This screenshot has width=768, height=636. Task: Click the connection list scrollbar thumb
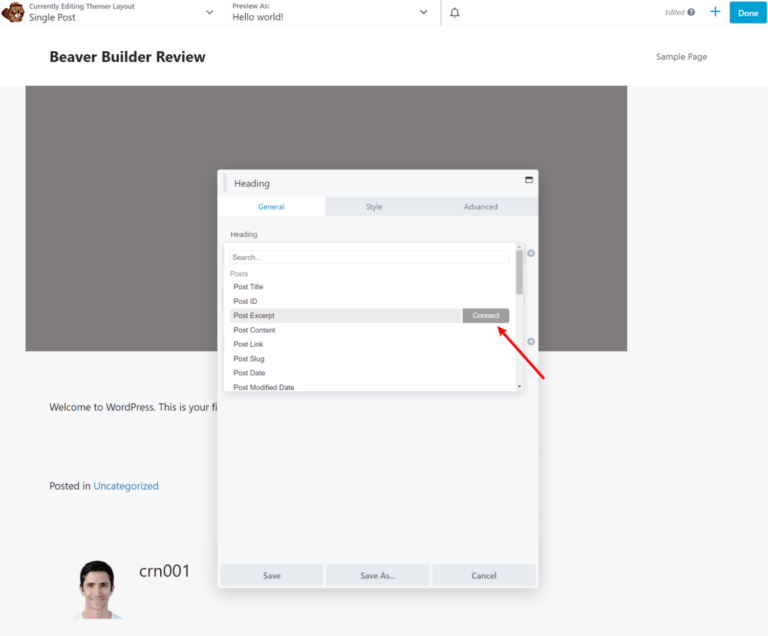[519, 272]
